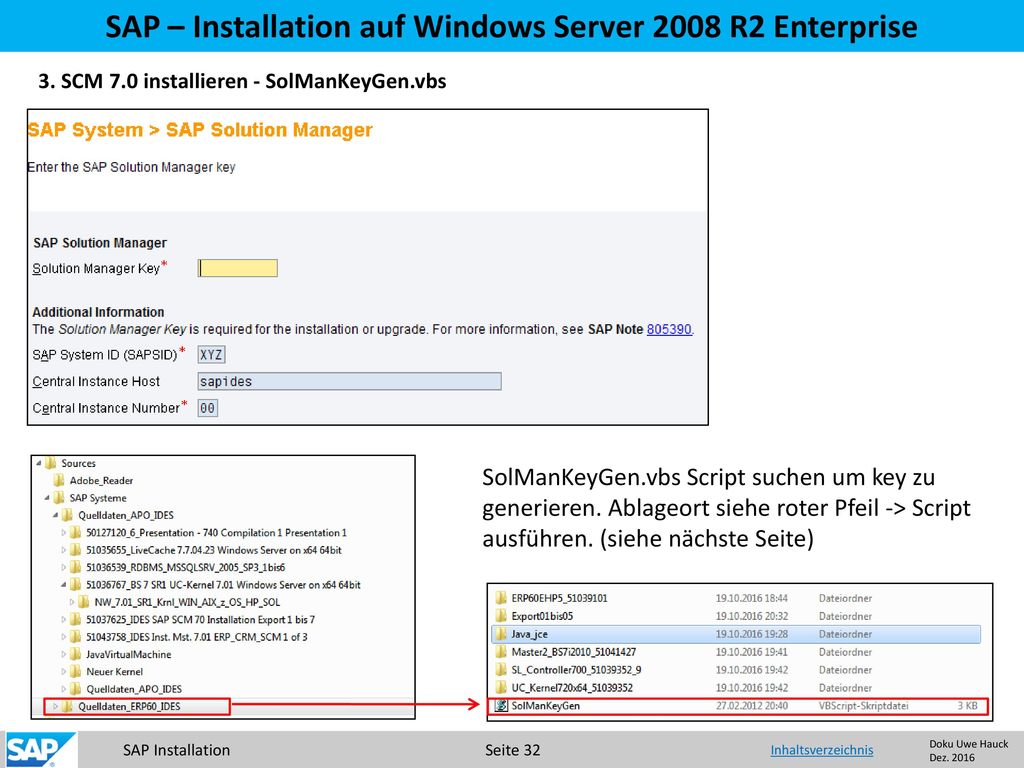Screen dimensions: 1024x768
Task: Select the SolManKeyGen file name
Action: pyautogui.click(x=545, y=705)
